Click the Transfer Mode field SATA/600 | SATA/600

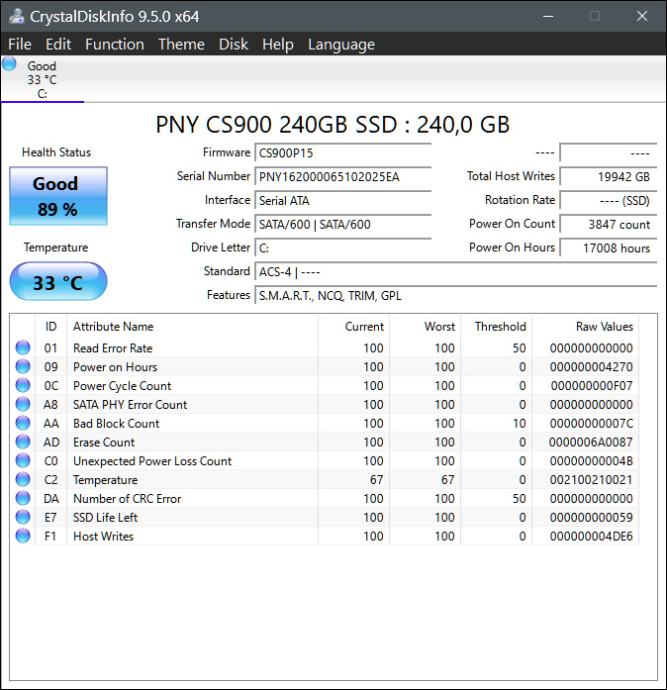click(343, 224)
